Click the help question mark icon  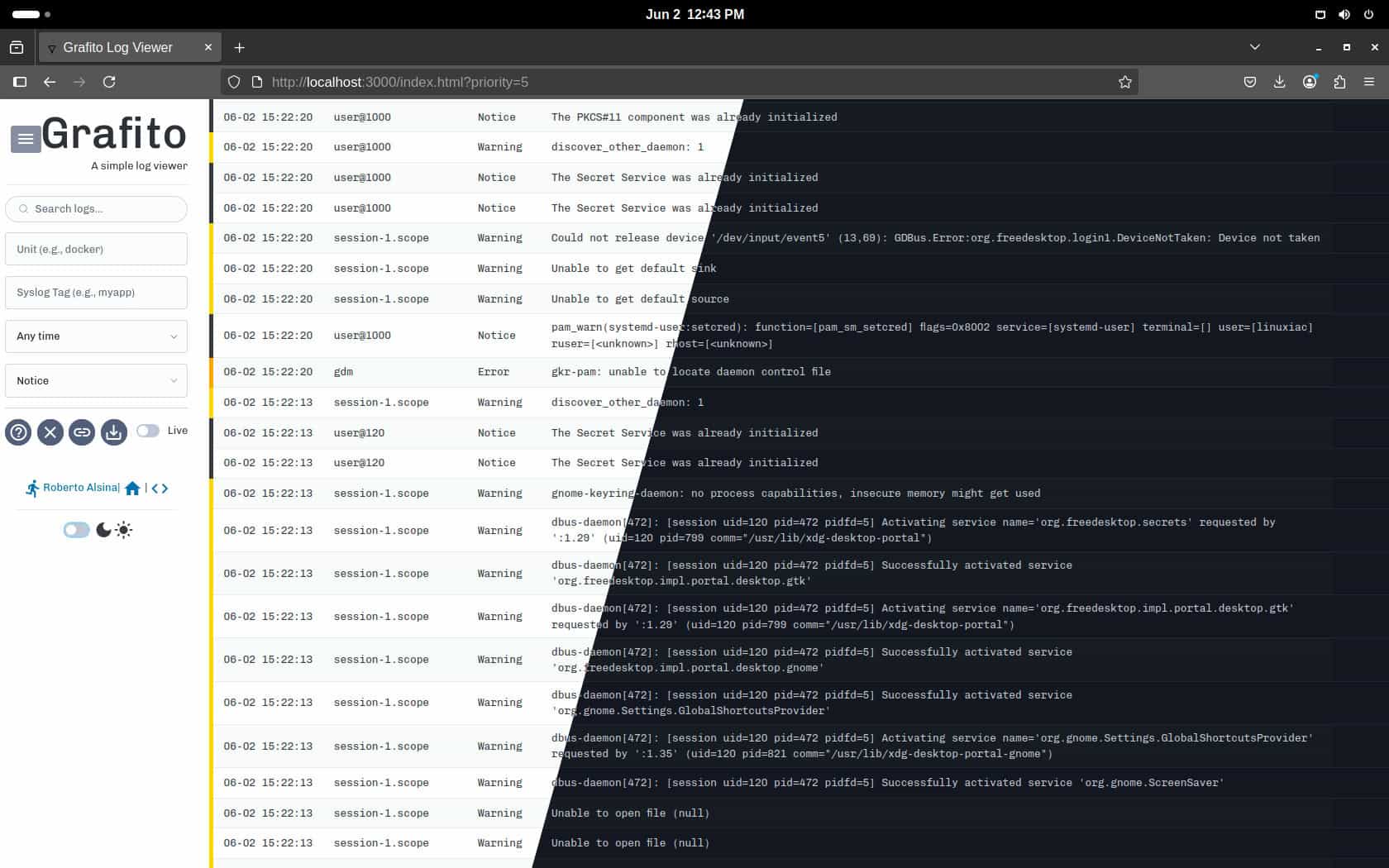18,432
